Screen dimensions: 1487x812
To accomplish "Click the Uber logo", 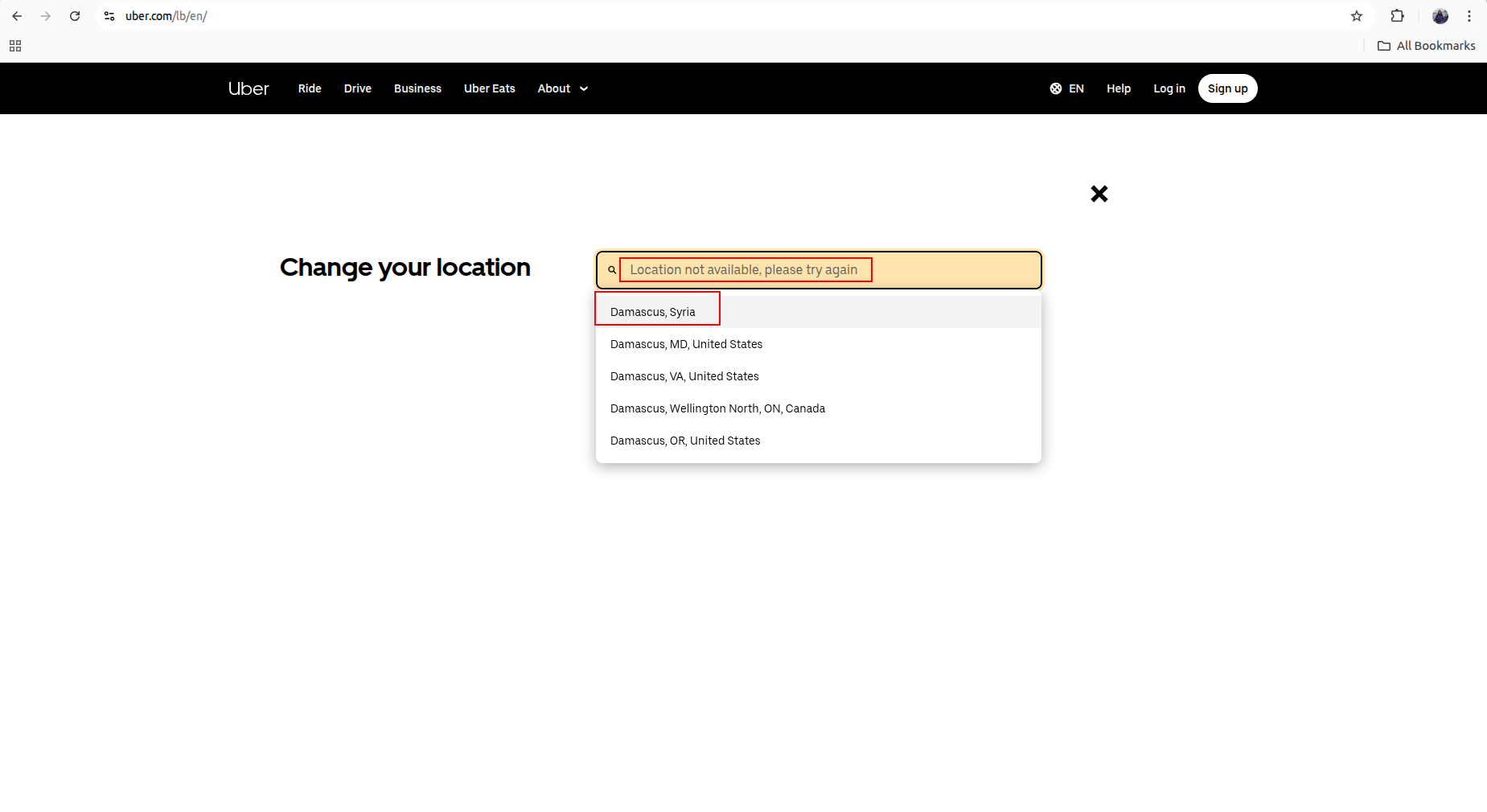I will point(248,88).
